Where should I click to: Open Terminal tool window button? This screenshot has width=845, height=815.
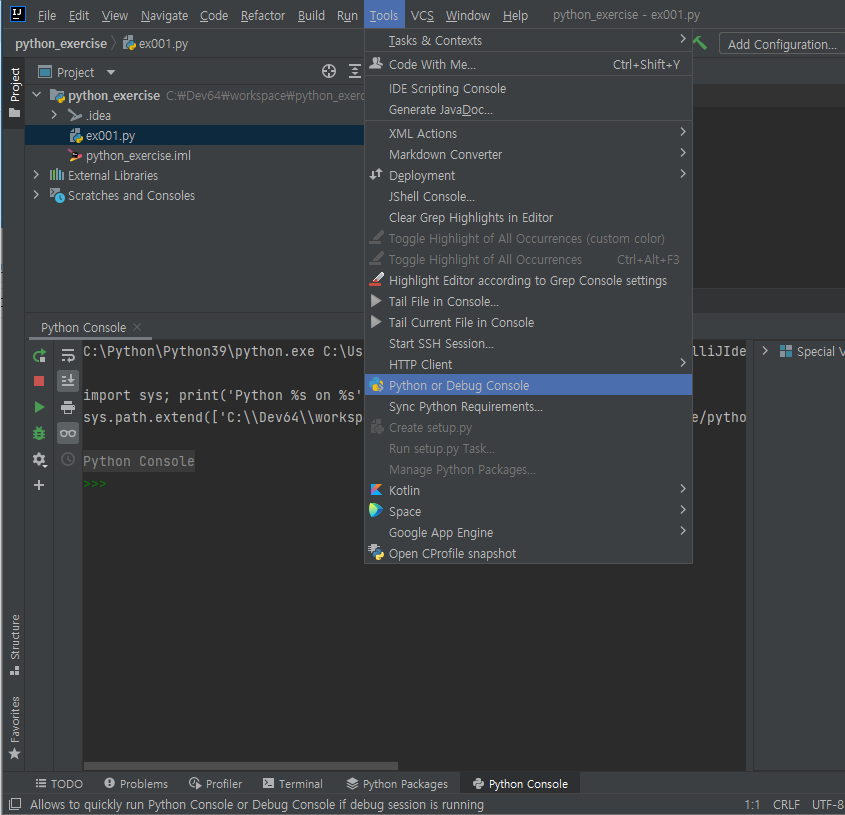point(293,784)
